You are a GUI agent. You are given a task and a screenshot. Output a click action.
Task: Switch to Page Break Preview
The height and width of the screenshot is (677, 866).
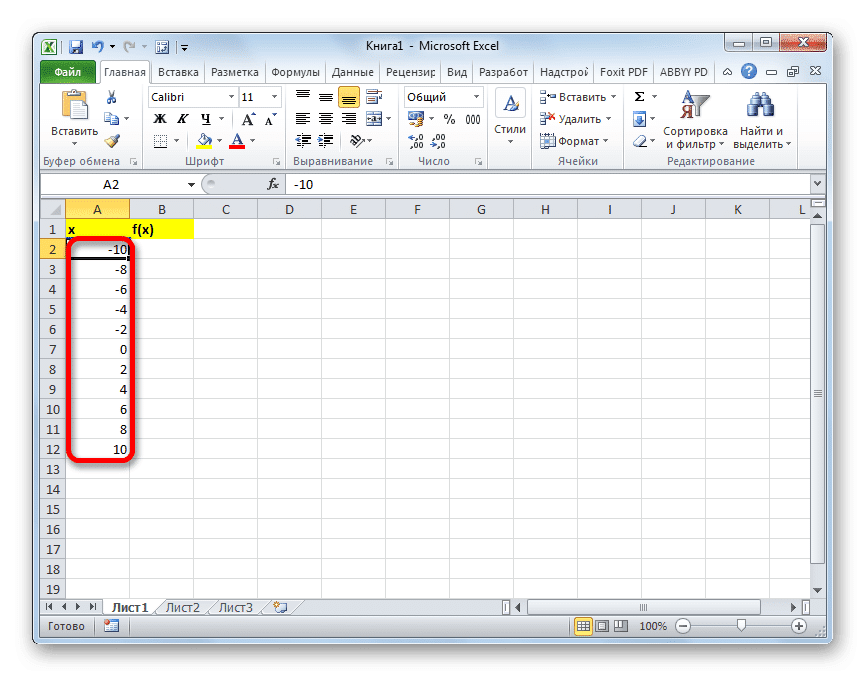[621, 626]
